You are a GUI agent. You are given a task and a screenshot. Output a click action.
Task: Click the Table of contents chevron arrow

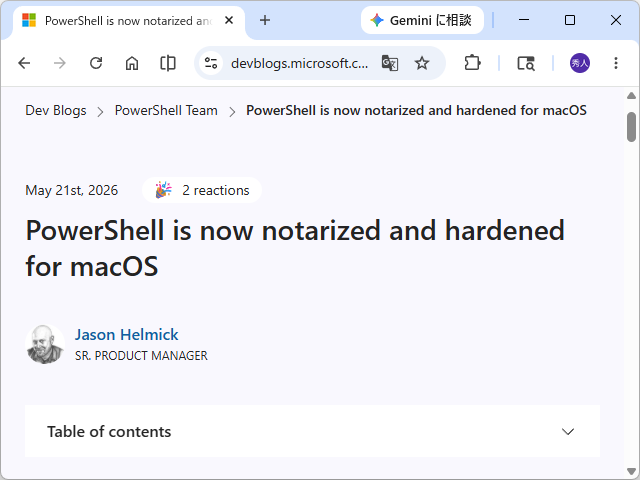point(568,431)
